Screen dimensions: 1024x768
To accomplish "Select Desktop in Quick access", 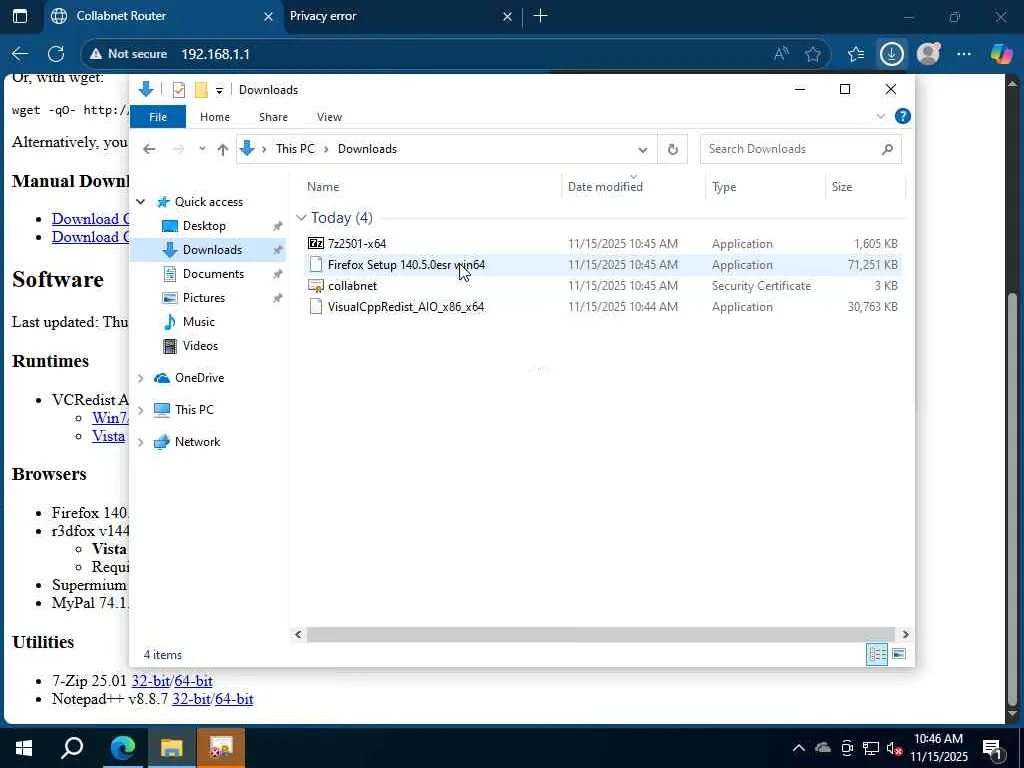I will [204, 226].
